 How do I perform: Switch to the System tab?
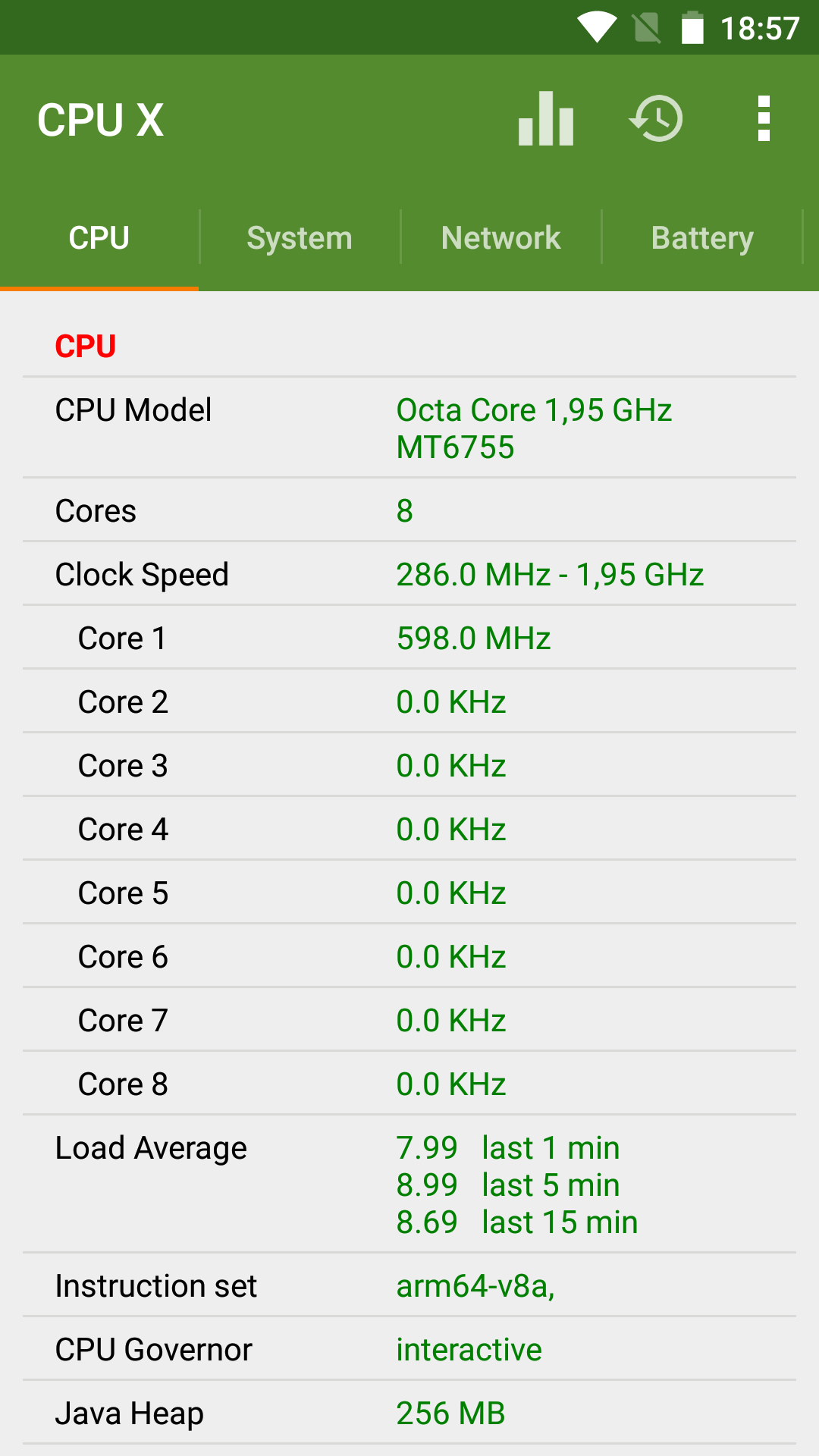300,238
